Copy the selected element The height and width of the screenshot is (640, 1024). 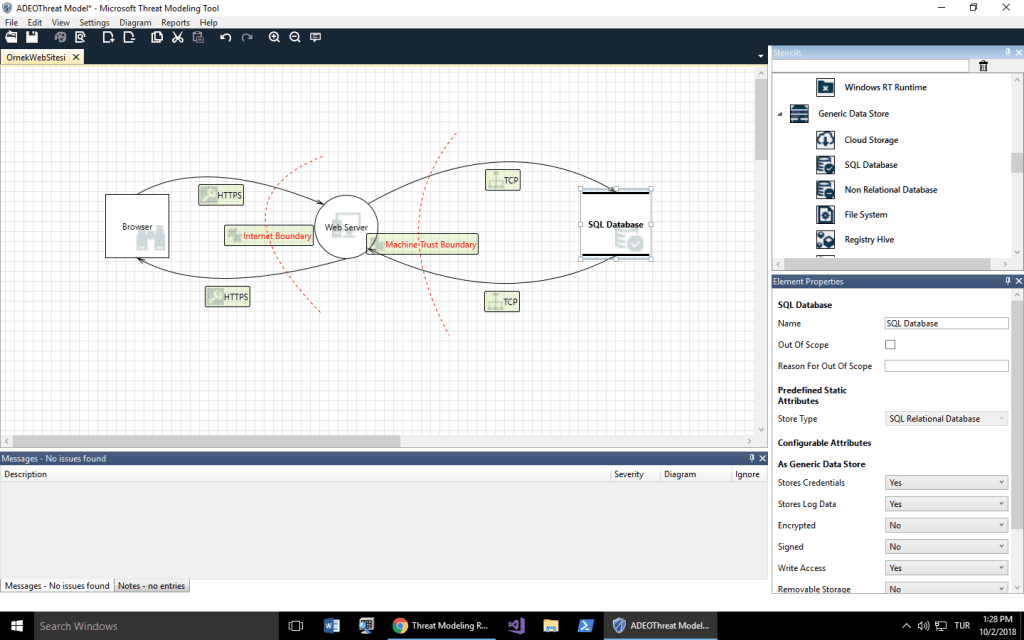(x=157, y=37)
